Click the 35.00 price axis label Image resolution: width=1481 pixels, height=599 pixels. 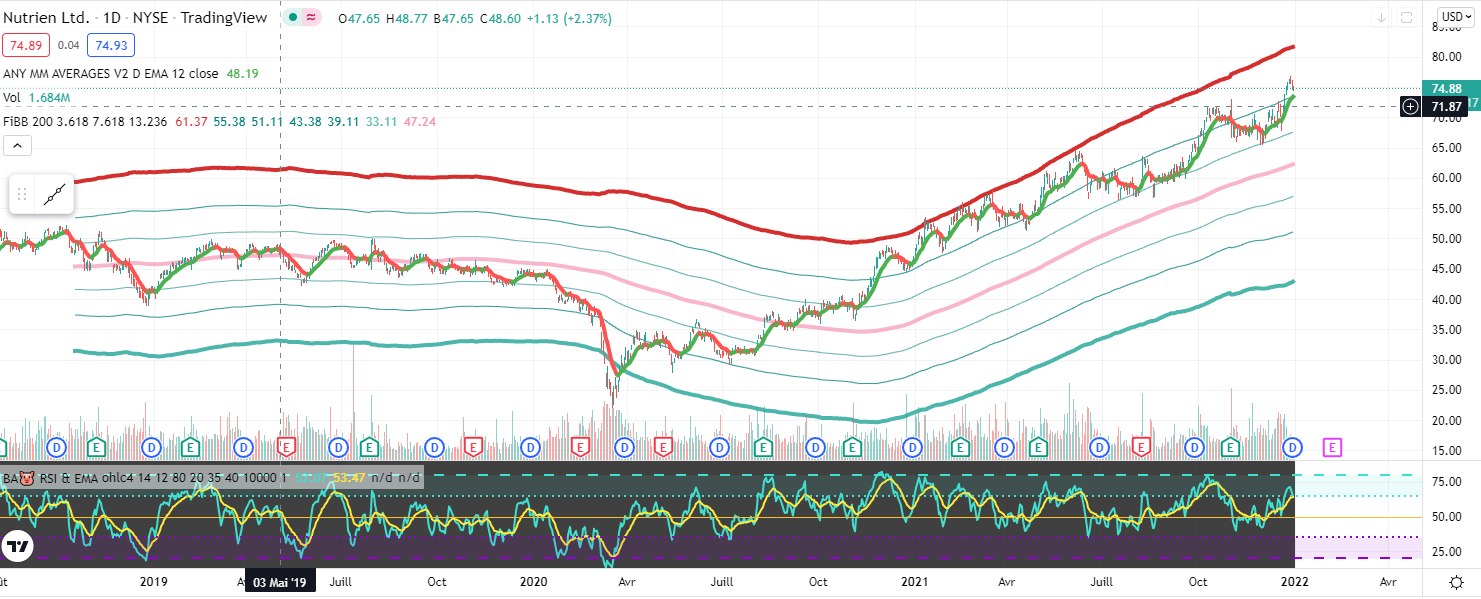click(1446, 330)
